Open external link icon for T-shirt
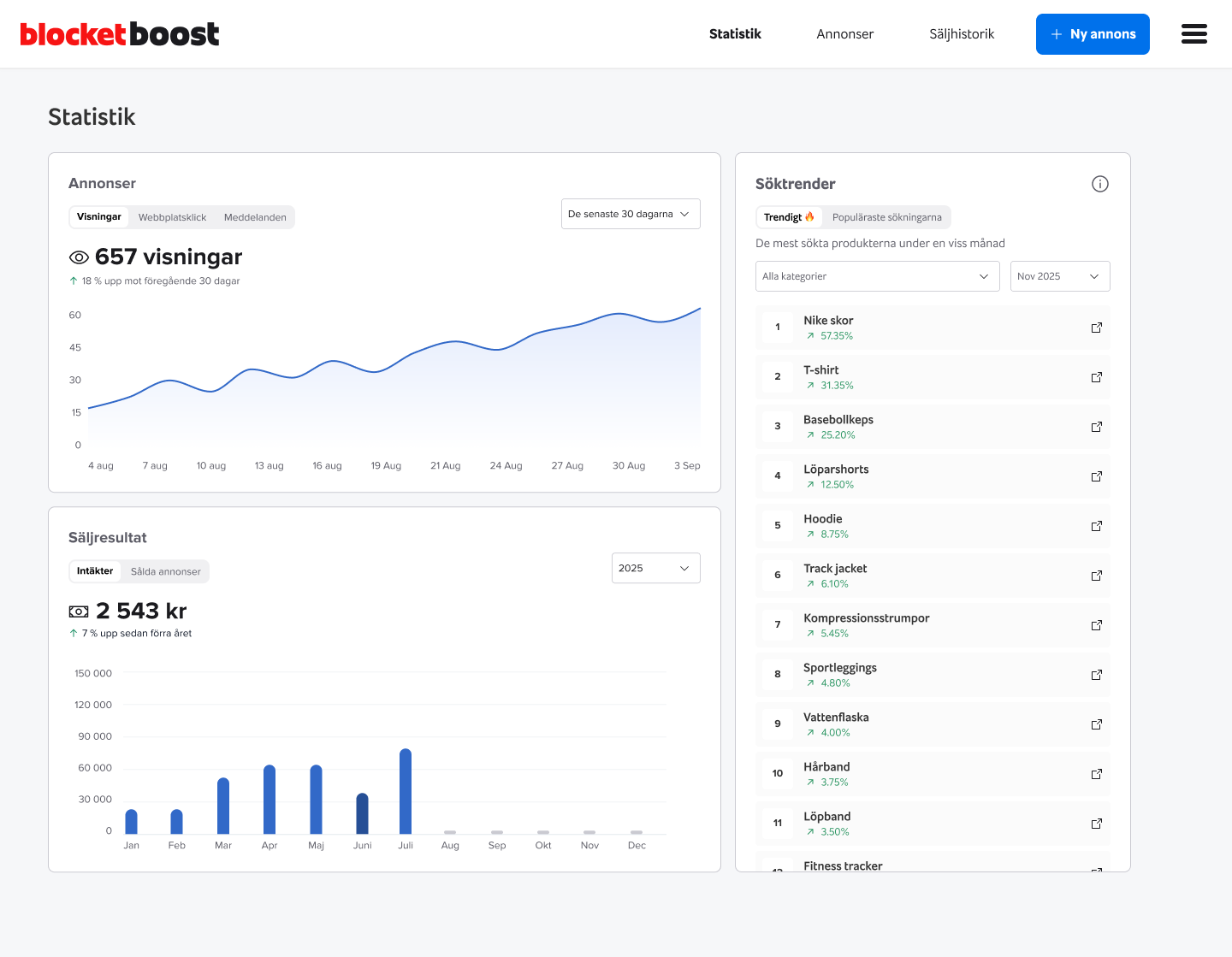Viewport: 1232px width, 957px height. tap(1097, 377)
